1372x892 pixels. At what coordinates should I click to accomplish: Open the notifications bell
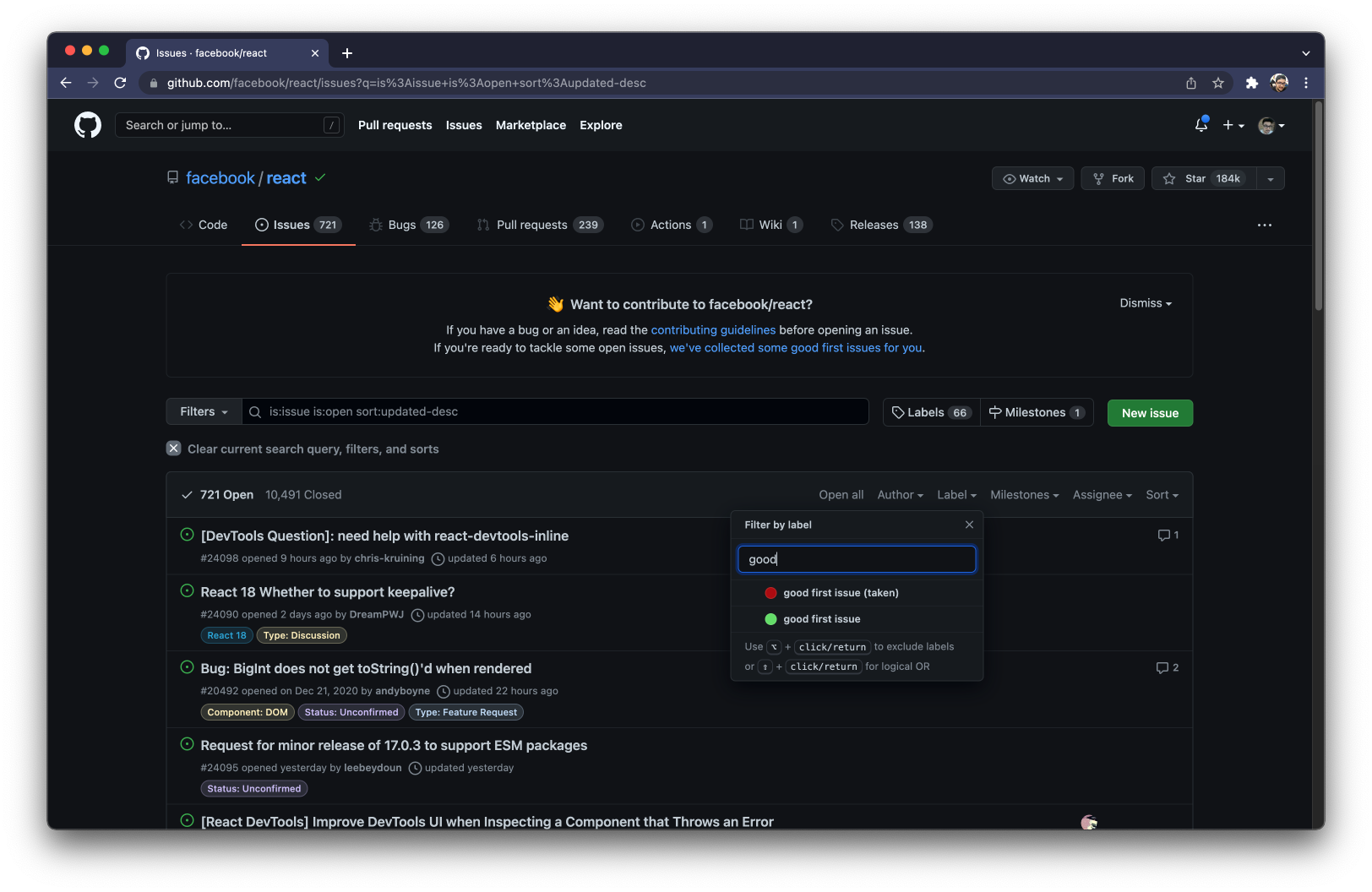1201,125
